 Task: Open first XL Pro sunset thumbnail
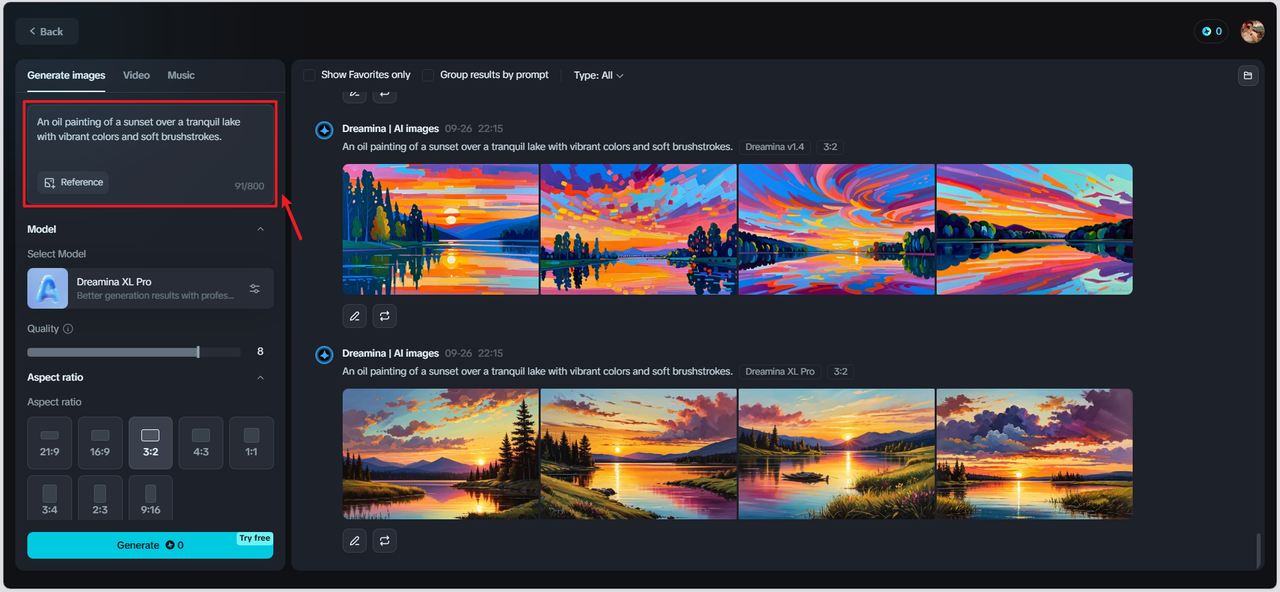(x=441, y=454)
